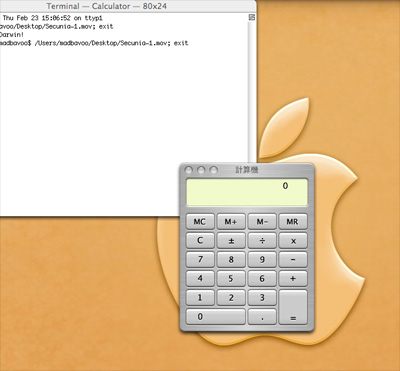Click the calculator's pale green display

tap(247, 192)
